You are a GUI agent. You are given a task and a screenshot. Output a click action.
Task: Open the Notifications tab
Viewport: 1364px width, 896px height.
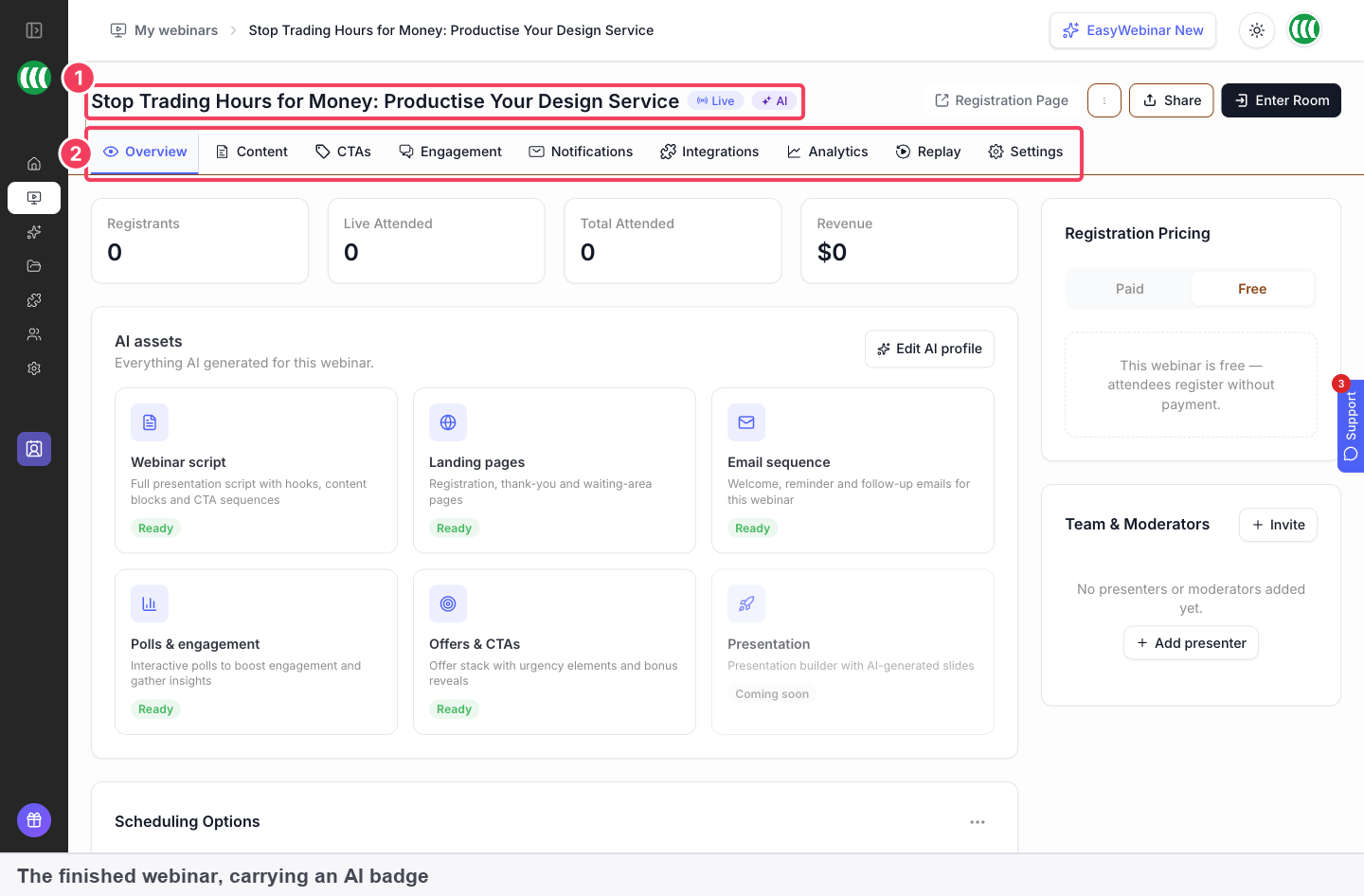click(581, 152)
